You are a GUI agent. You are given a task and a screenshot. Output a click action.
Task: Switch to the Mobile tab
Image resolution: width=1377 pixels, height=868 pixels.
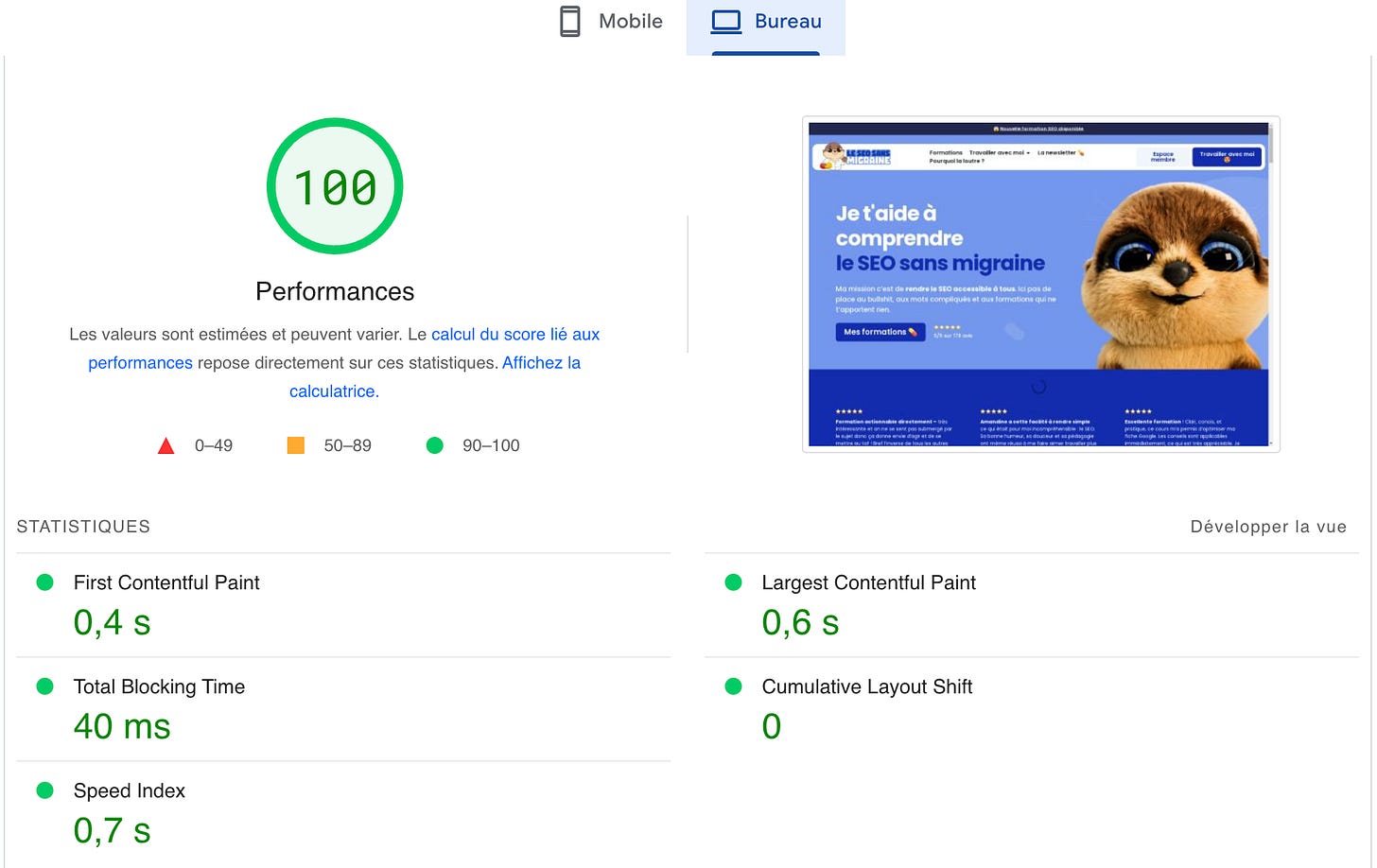tap(611, 22)
